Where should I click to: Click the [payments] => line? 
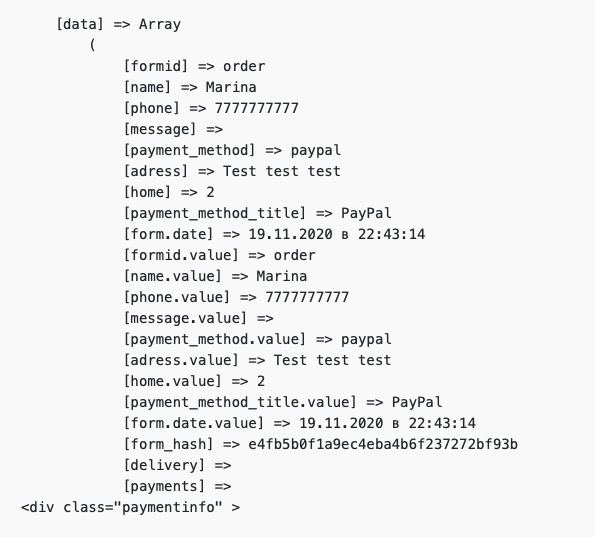click(177, 487)
